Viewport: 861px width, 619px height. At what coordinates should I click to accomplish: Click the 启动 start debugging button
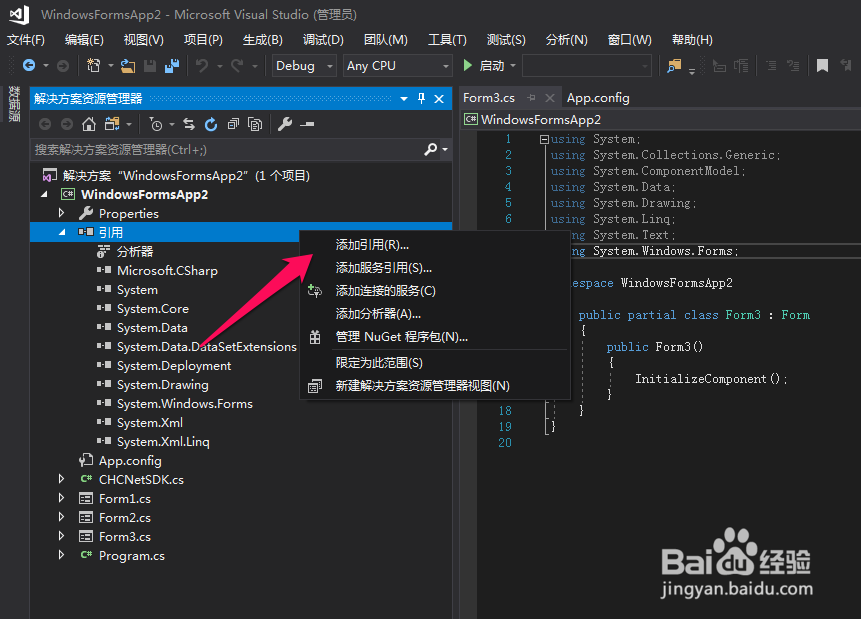[x=483, y=66]
